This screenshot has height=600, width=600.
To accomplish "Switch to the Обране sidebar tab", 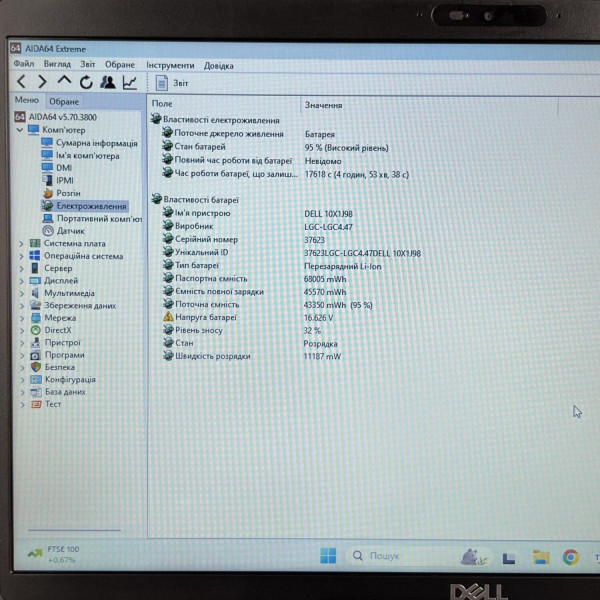I will 64,101.
